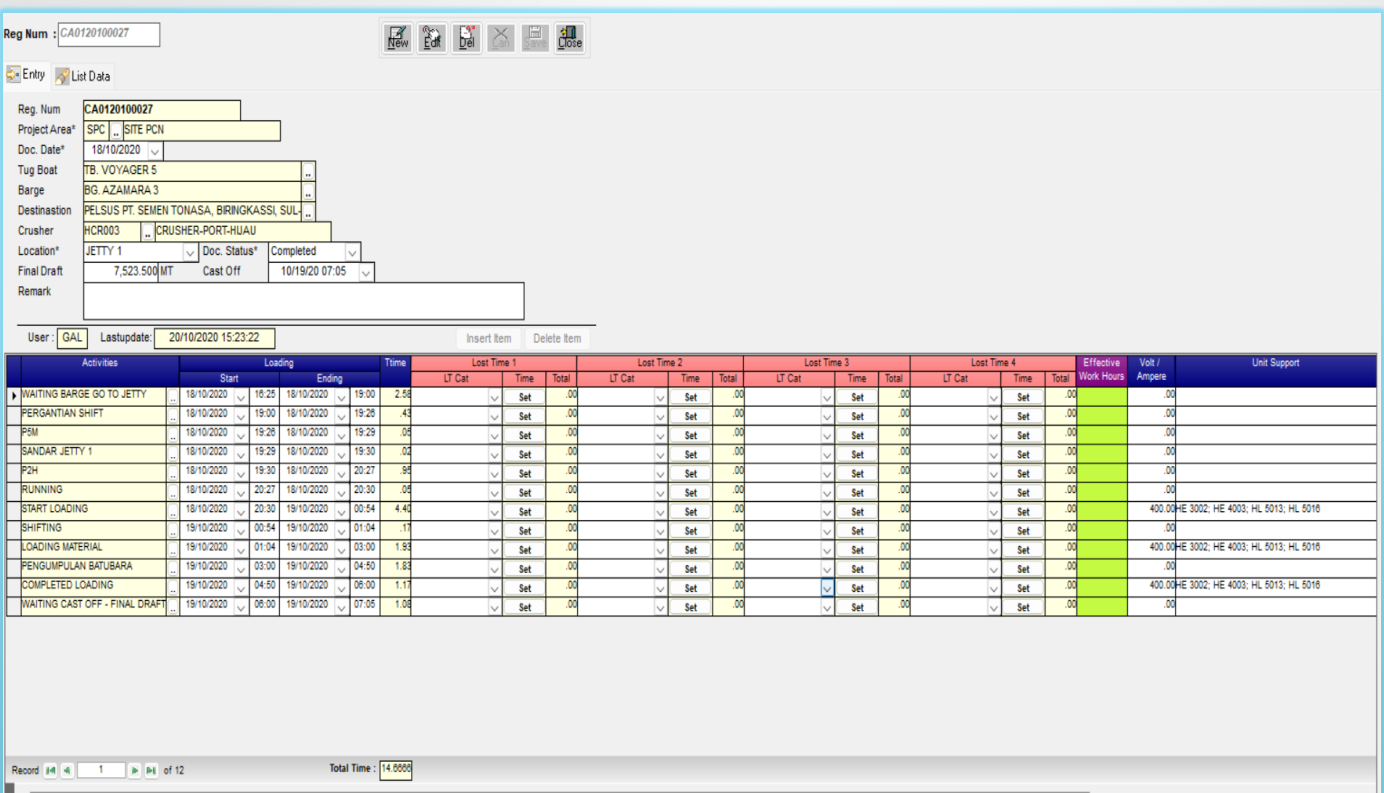Jump to last record using navigator arrow
The image size is (1384, 793).
[x=151, y=770]
